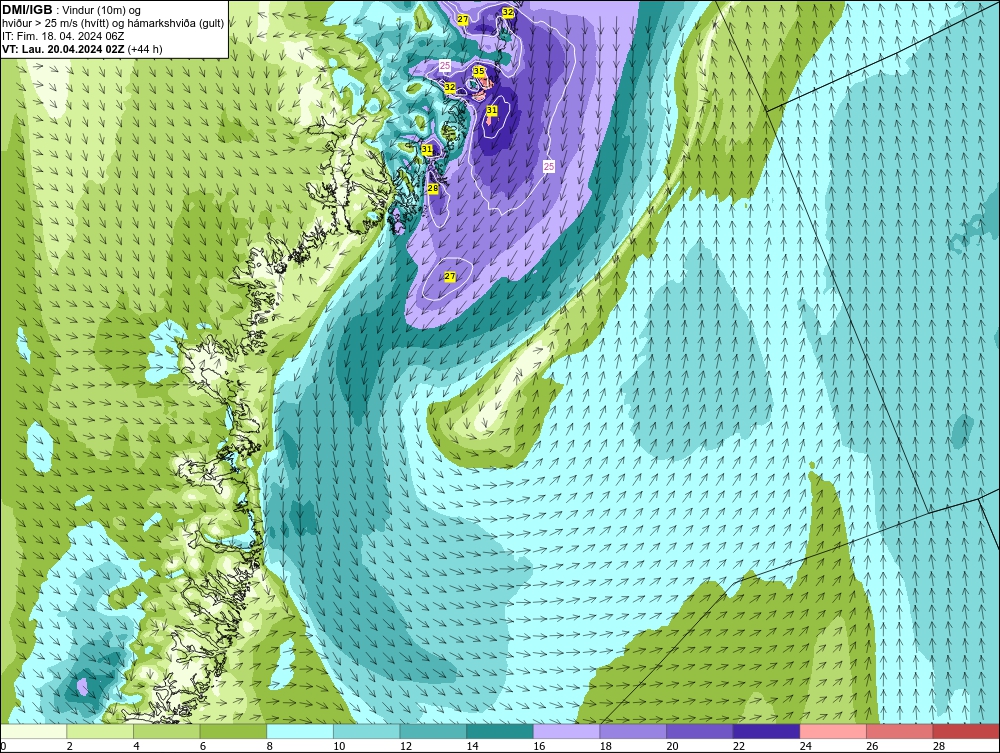
Task: Click the yellow 27 label at the map's top edge
Action: pyautogui.click(x=463, y=20)
